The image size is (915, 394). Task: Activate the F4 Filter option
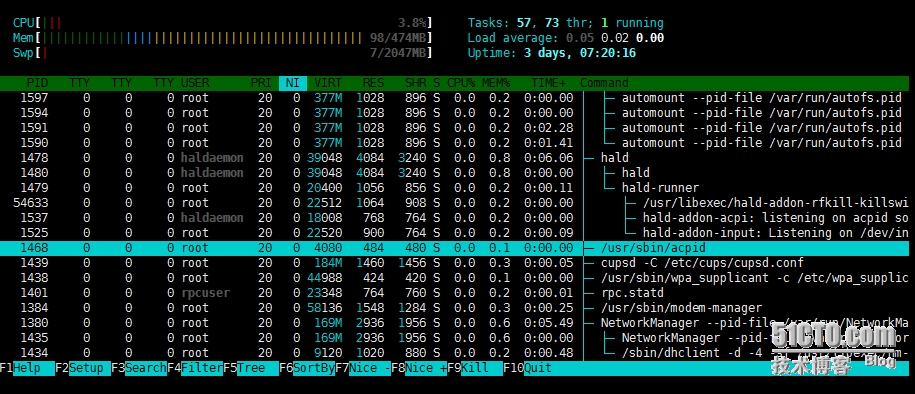[x=195, y=368]
